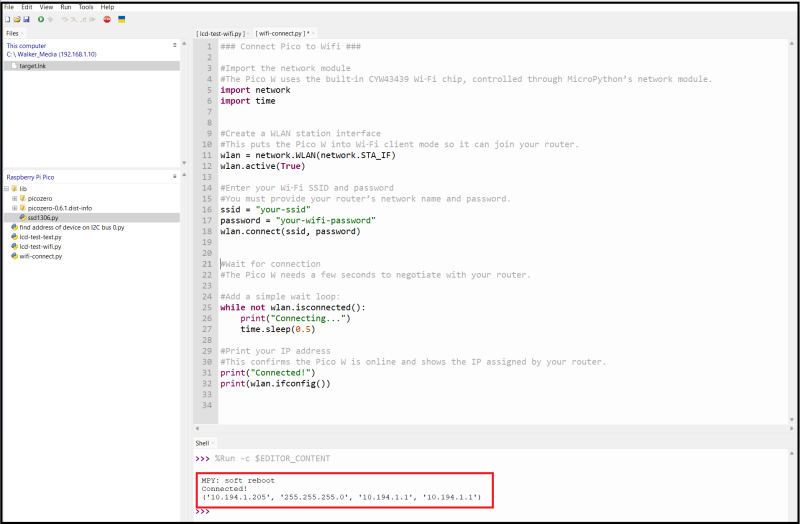Create a new file with the toolbar icon

(8, 19)
